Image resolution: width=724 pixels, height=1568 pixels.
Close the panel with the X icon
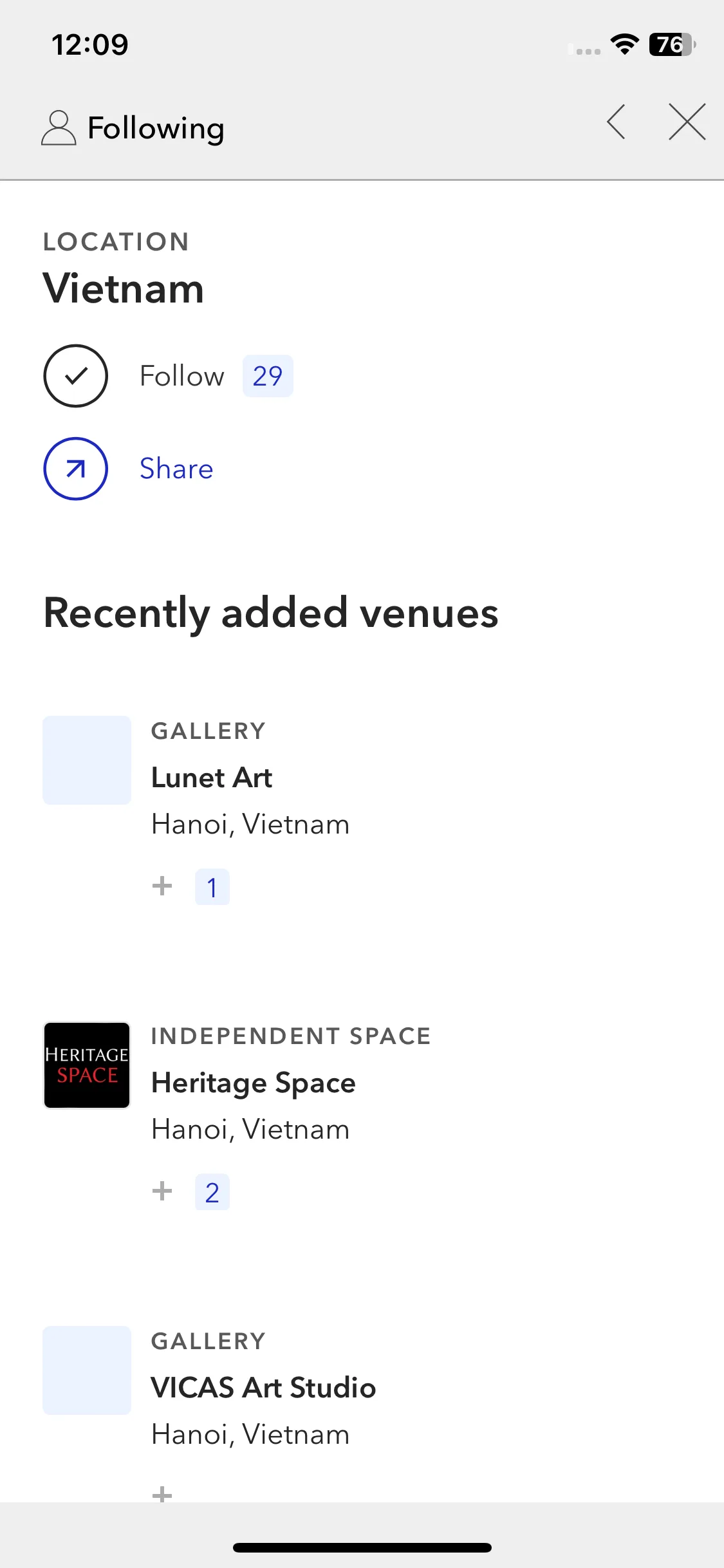[687, 122]
